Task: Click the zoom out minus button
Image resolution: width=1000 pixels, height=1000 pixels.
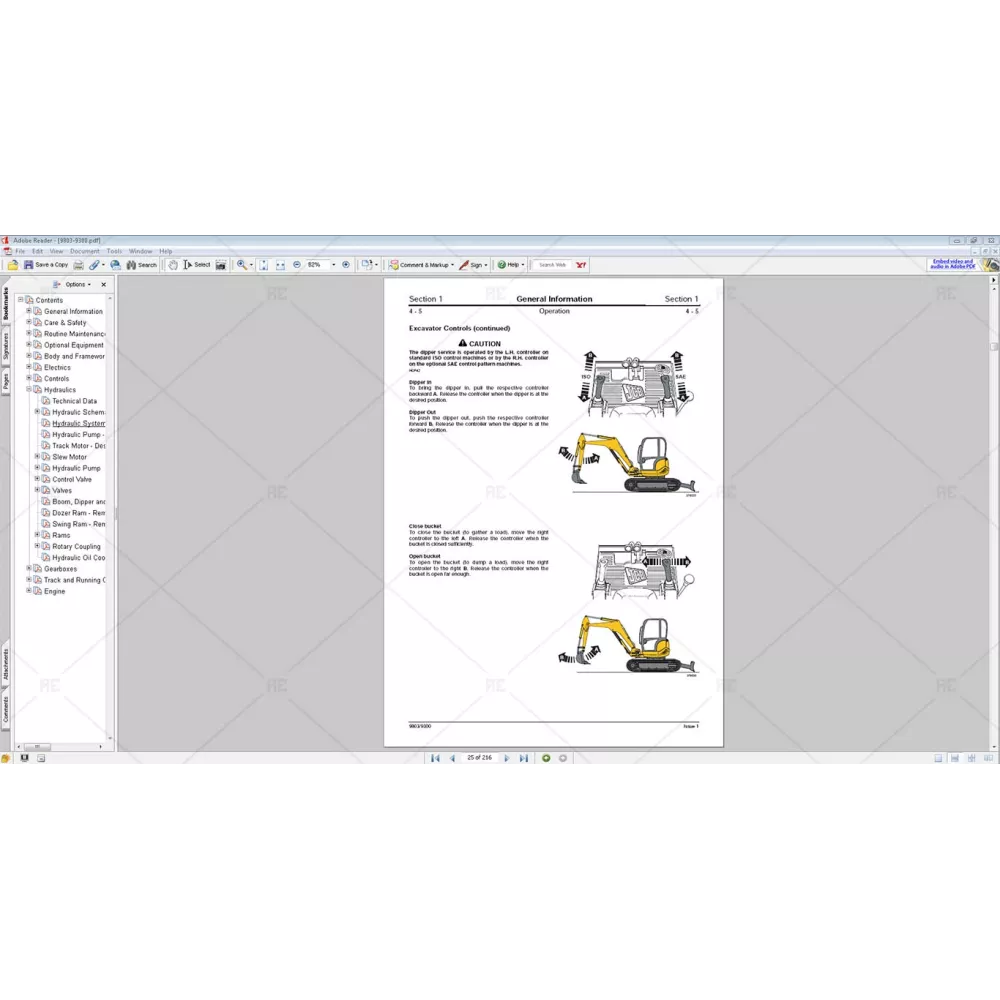Action: point(297,265)
